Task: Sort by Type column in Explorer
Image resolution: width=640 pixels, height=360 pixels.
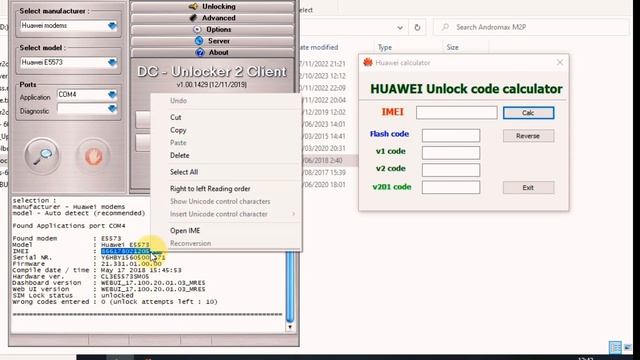Action: (385, 47)
